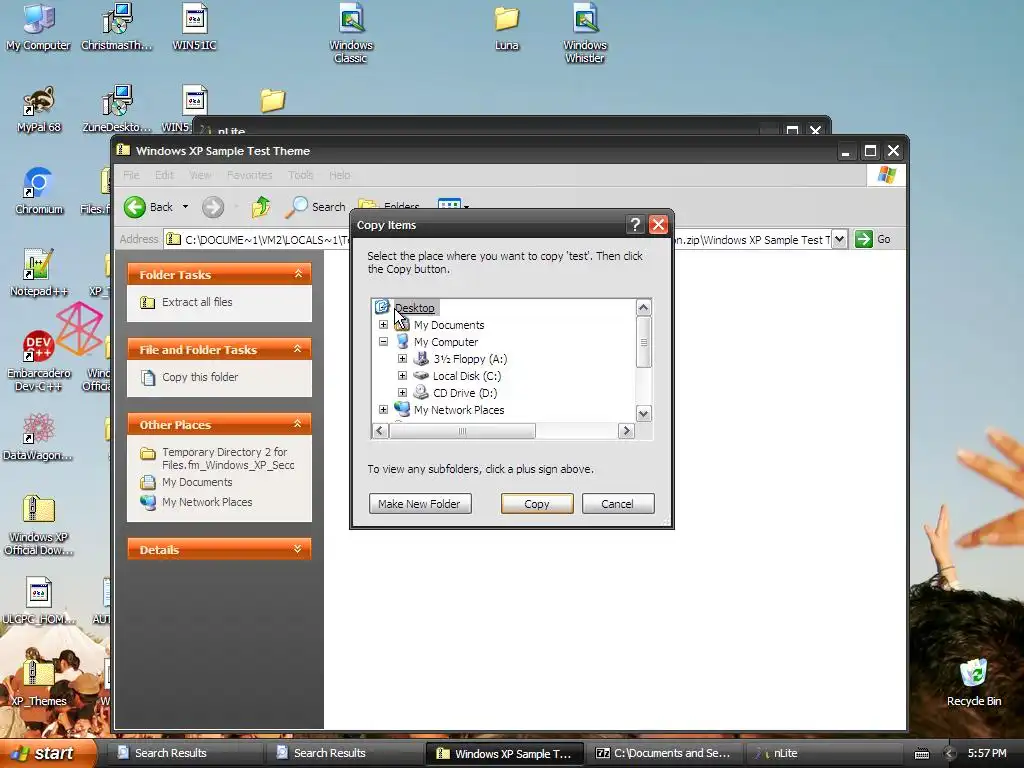Launch Embarcadero Dev-C++ shortcut
Screen dimensions: 1024x768
pyautogui.click(x=39, y=361)
